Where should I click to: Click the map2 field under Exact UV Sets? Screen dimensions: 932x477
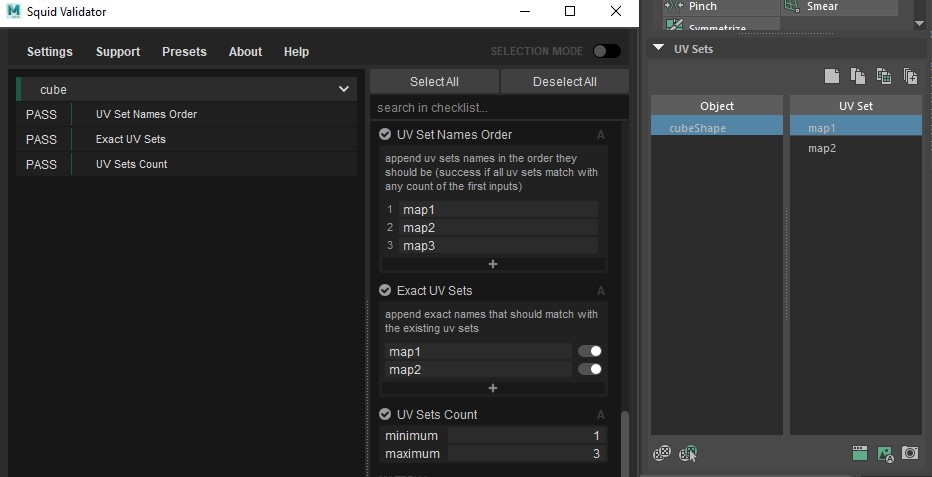click(x=478, y=369)
